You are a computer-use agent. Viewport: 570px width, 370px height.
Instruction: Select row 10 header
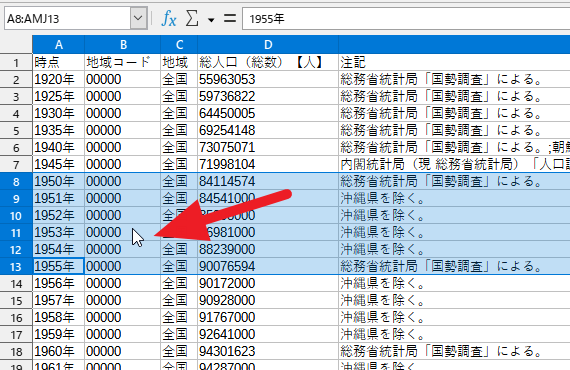coord(16,216)
